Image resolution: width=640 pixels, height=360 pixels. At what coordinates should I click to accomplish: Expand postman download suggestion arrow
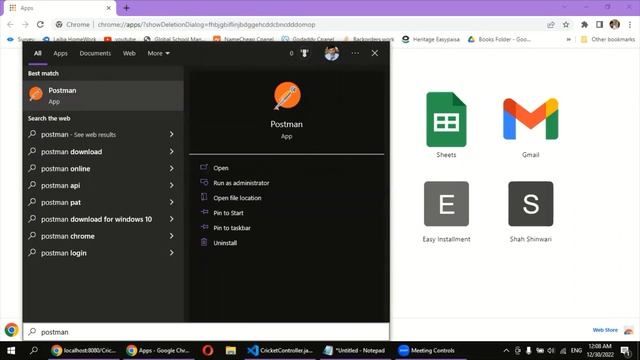(171, 151)
